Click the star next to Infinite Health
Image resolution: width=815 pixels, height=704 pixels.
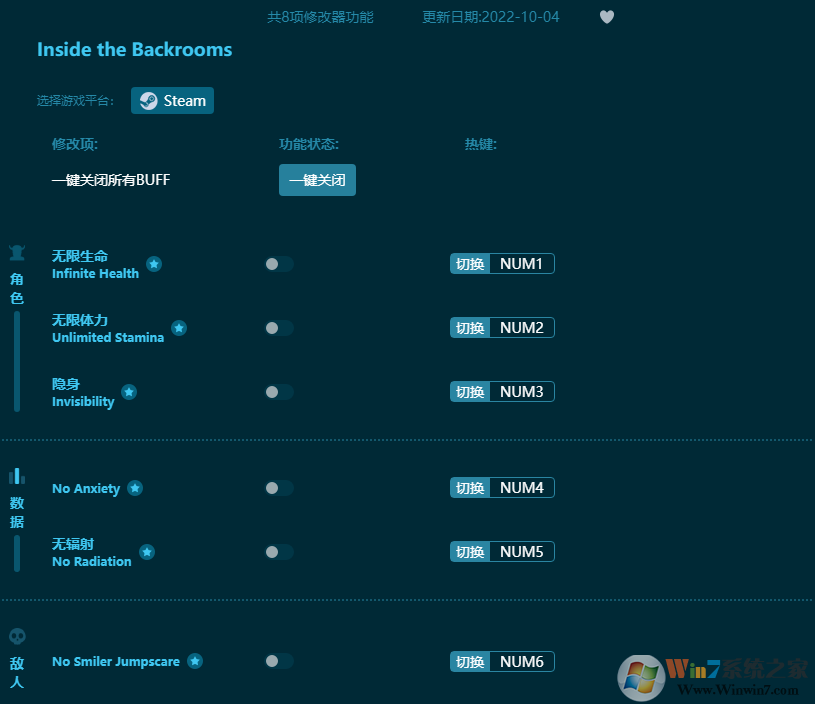tap(154, 264)
